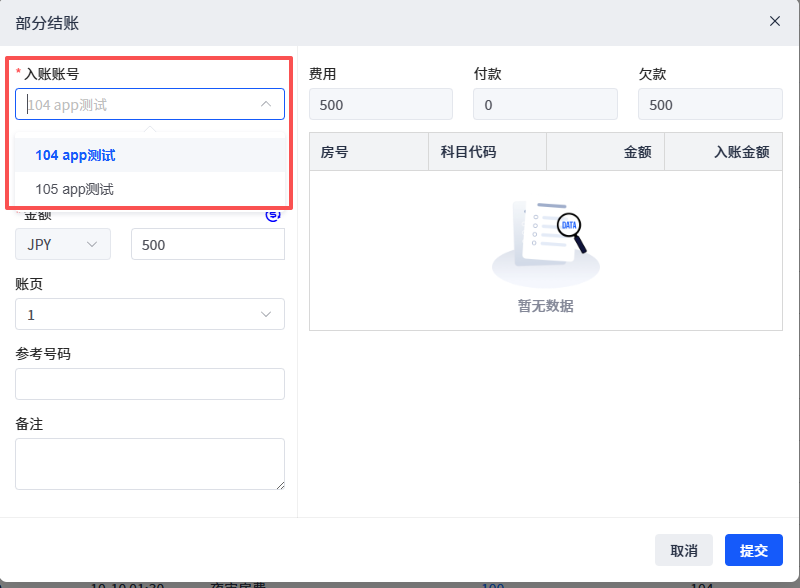The image size is (800, 588).
Task: Collapse the 入账账号 dropdown arrow
Action: tap(266, 104)
